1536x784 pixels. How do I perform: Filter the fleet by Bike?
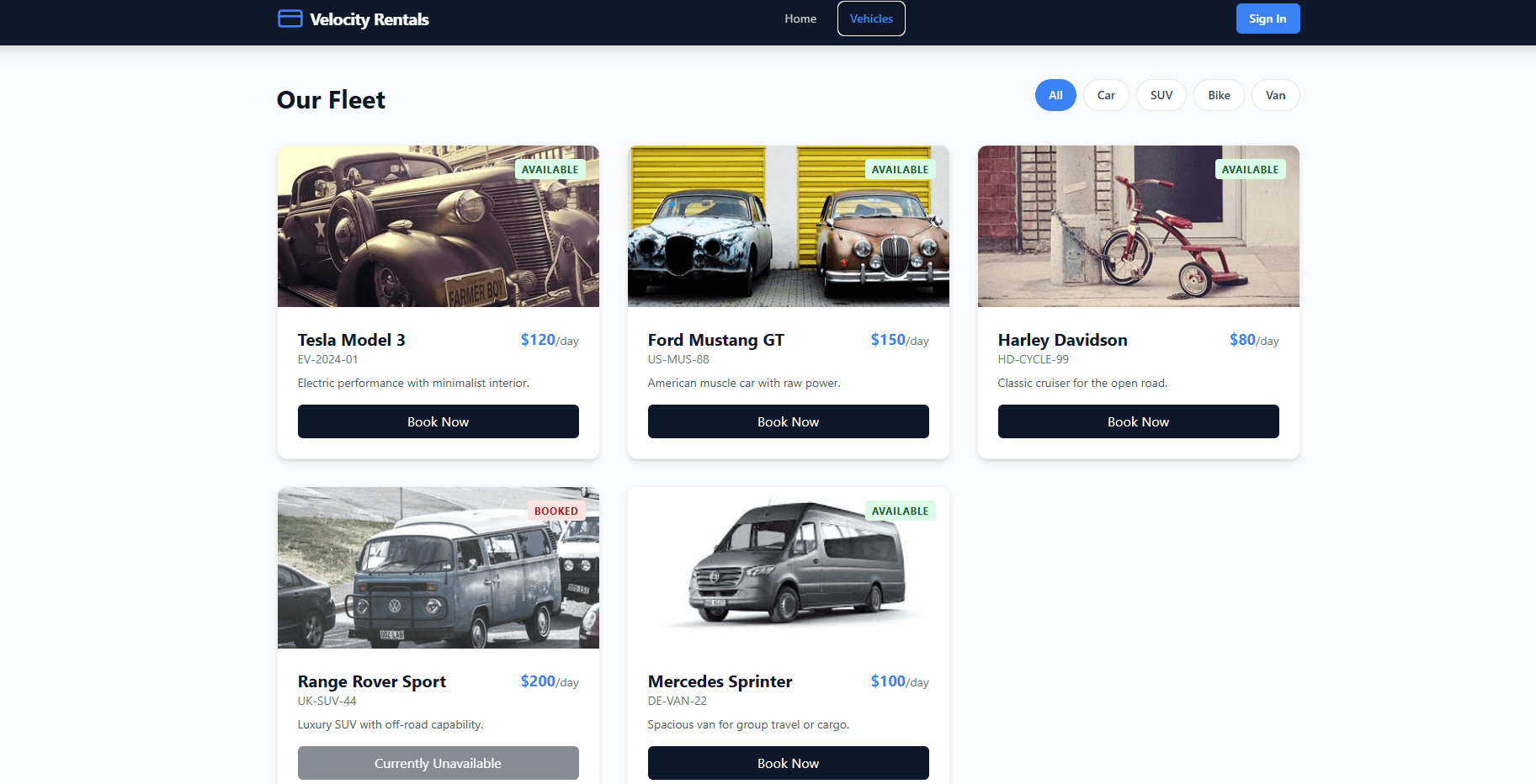pyautogui.click(x=1219, y=95)
